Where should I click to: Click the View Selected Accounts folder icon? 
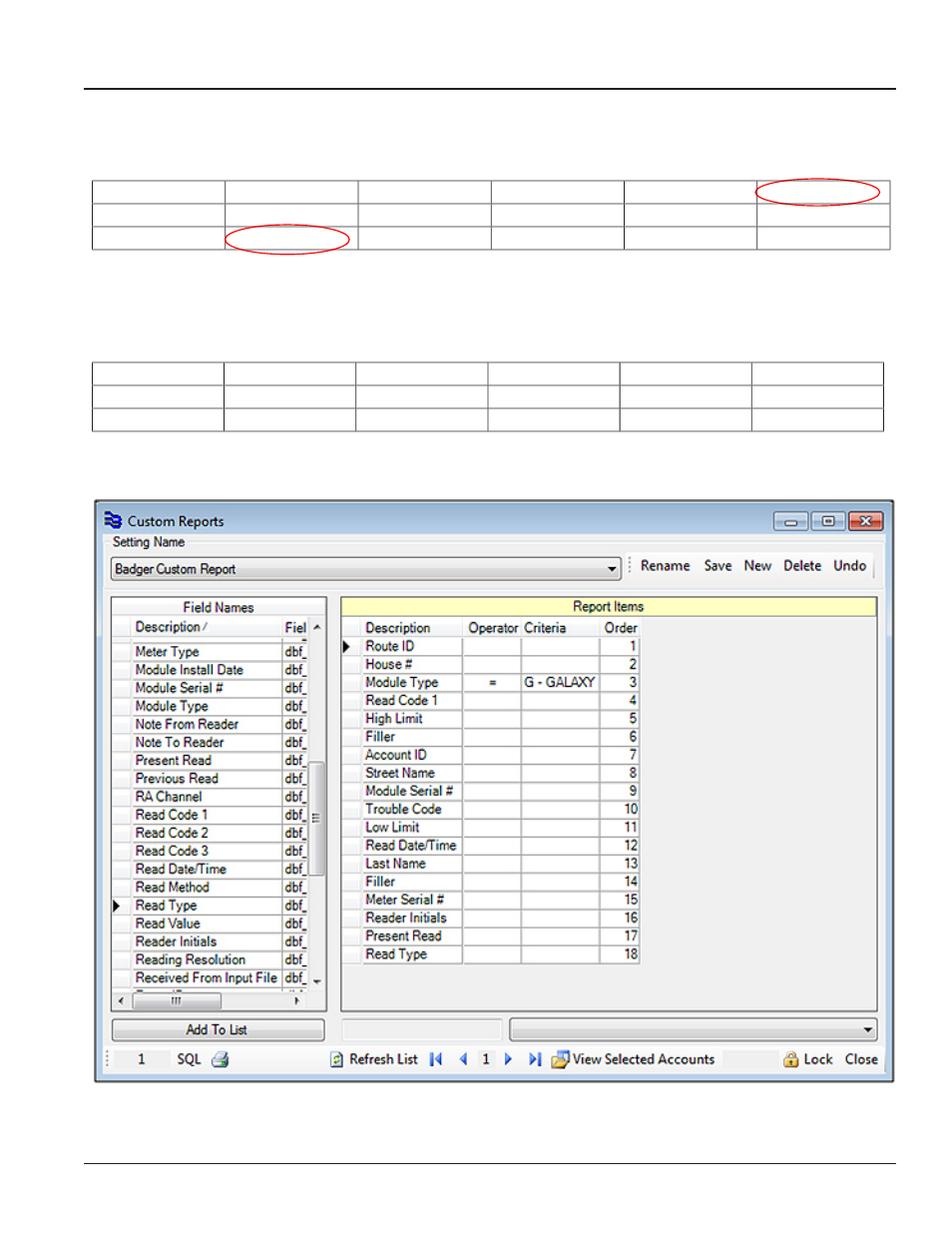coord(561,1059)
